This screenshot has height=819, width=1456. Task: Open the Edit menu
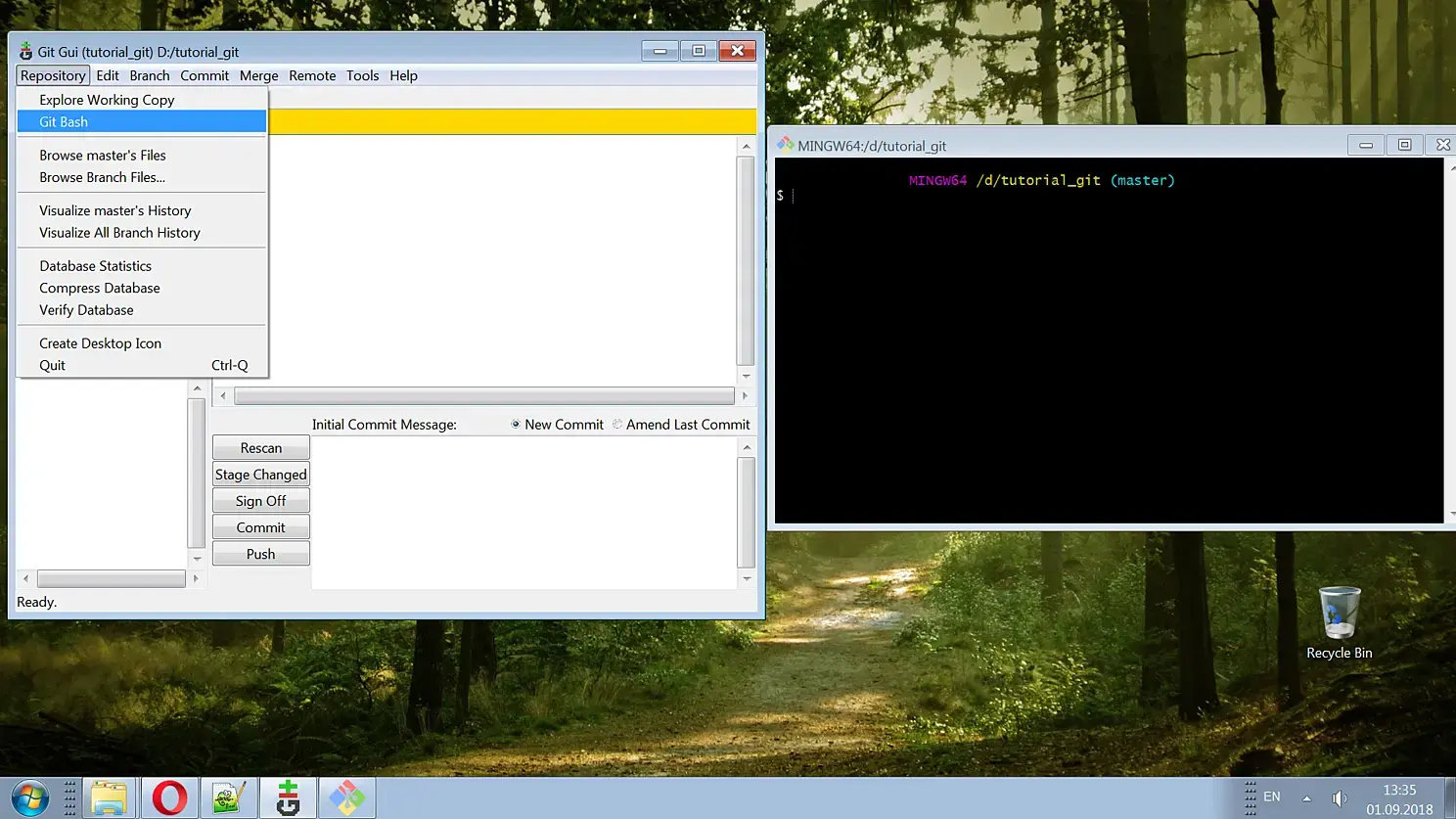(x=108, y=75)
